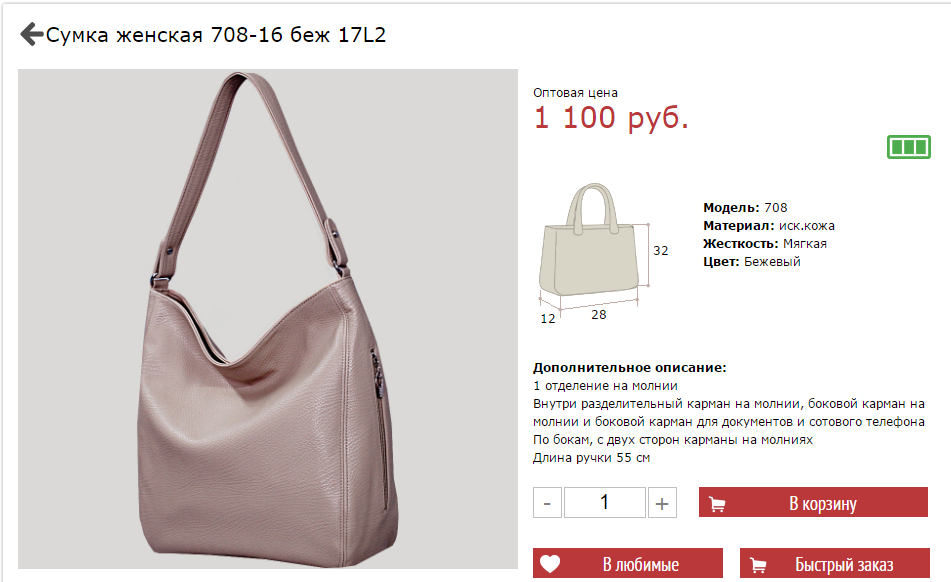951x582 pixels.
Task: Start quick order via Быстрый заказ label
Action: click(x=844, y=564)
